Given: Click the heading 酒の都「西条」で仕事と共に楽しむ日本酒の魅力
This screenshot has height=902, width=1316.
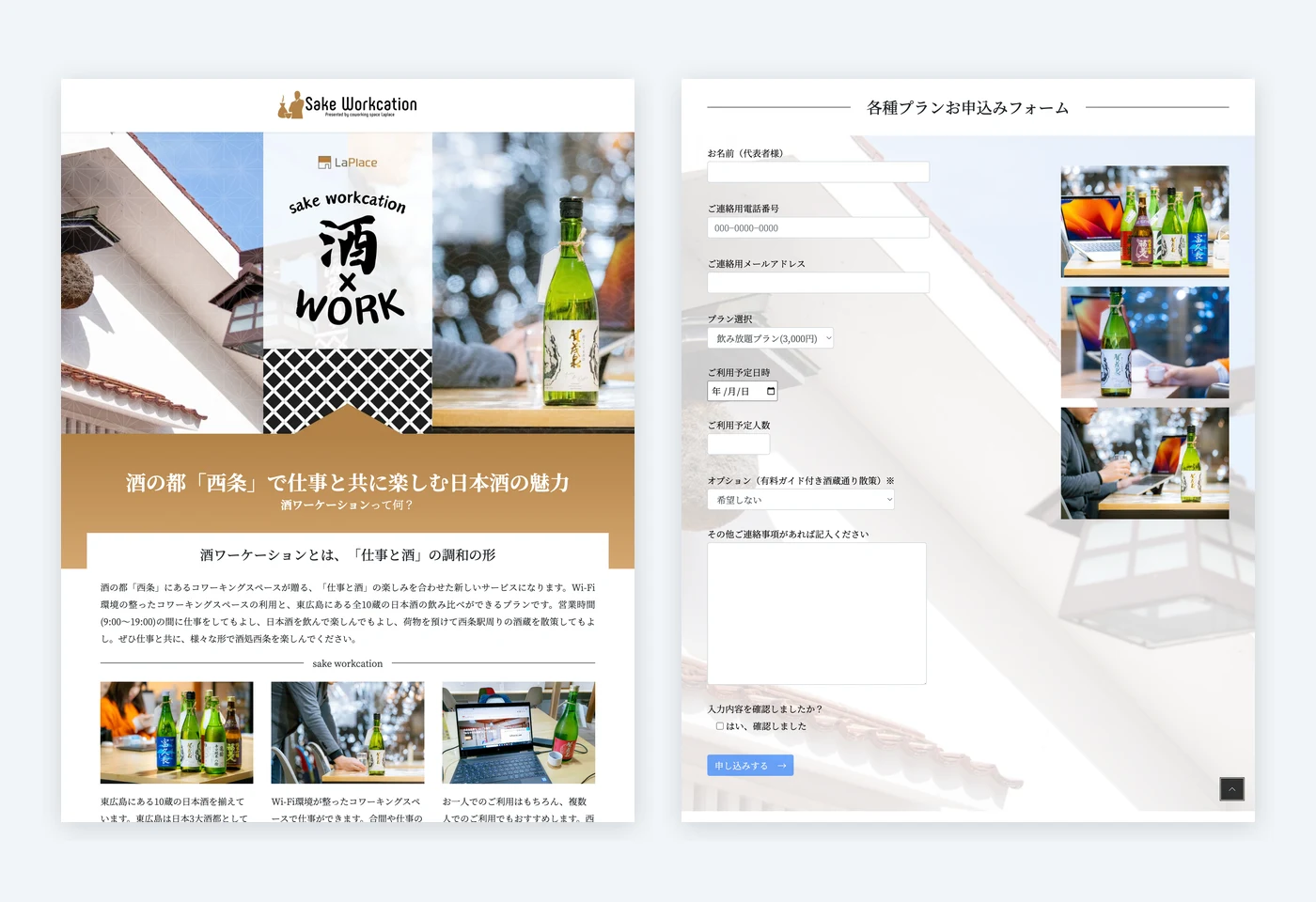Looking at the screenshot, I should pyautogui.click(x=348, y=483).
